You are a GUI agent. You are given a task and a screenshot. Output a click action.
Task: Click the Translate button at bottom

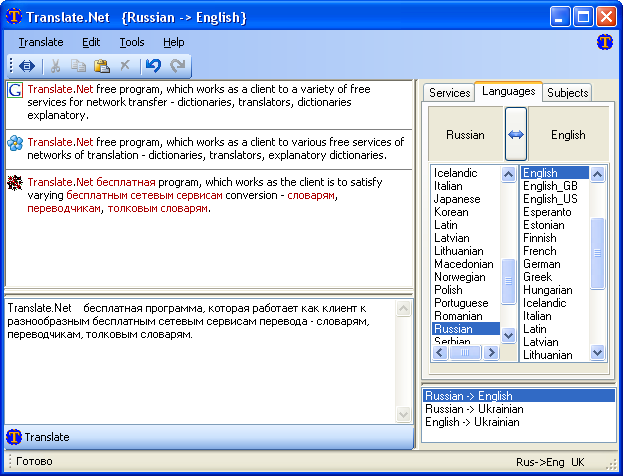coord(209,437)
